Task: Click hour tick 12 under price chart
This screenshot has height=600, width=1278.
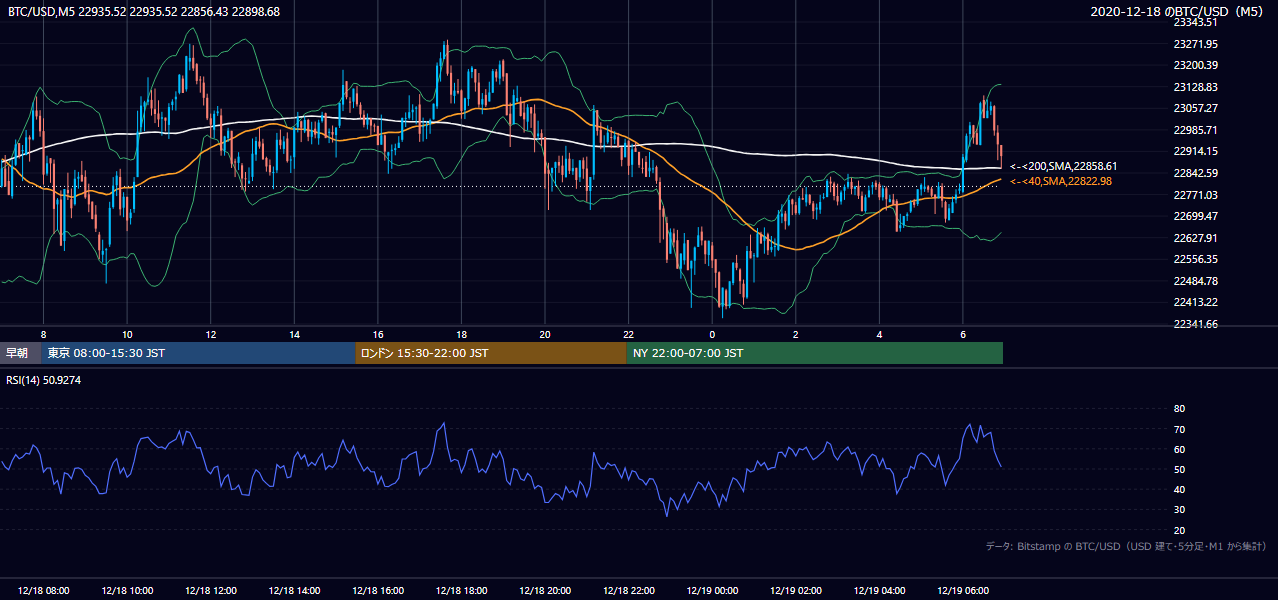Action: pyautogui.click(x=211, y=334)
